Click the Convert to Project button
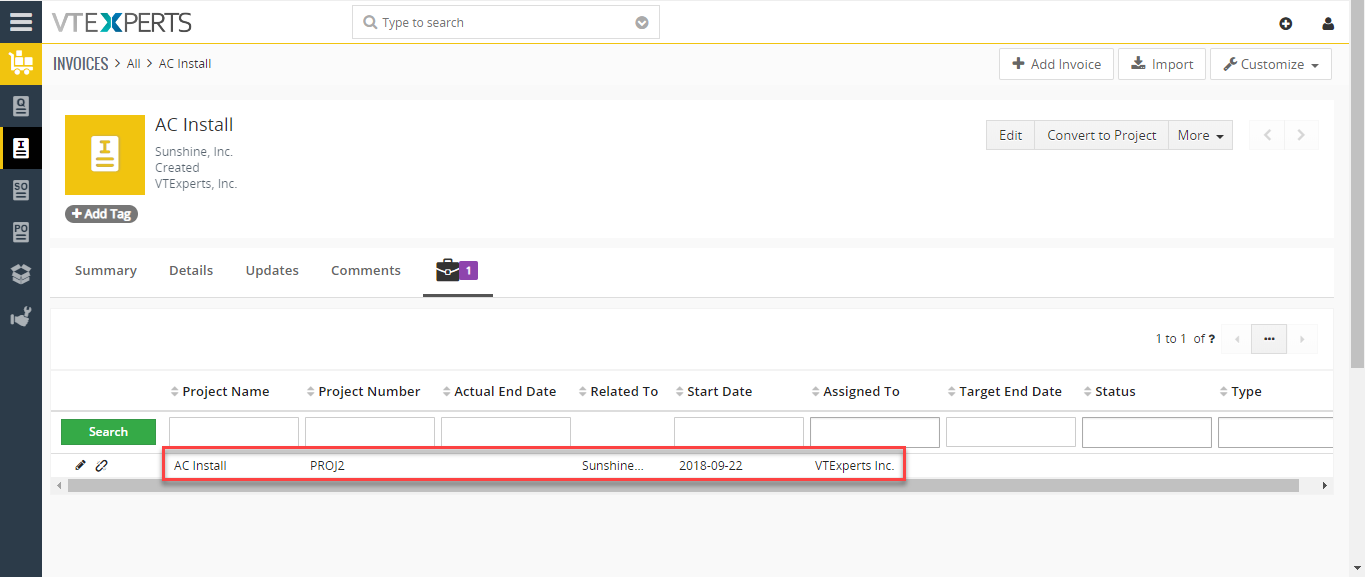 point(1101,135)
